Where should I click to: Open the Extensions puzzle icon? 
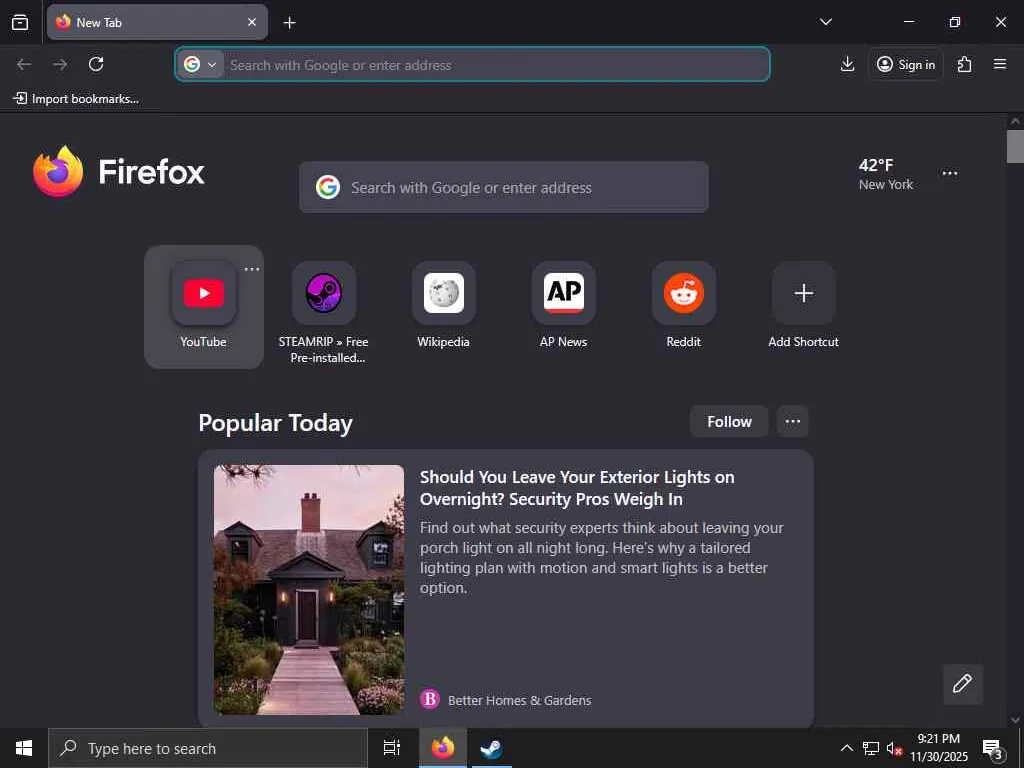(965, 64)
